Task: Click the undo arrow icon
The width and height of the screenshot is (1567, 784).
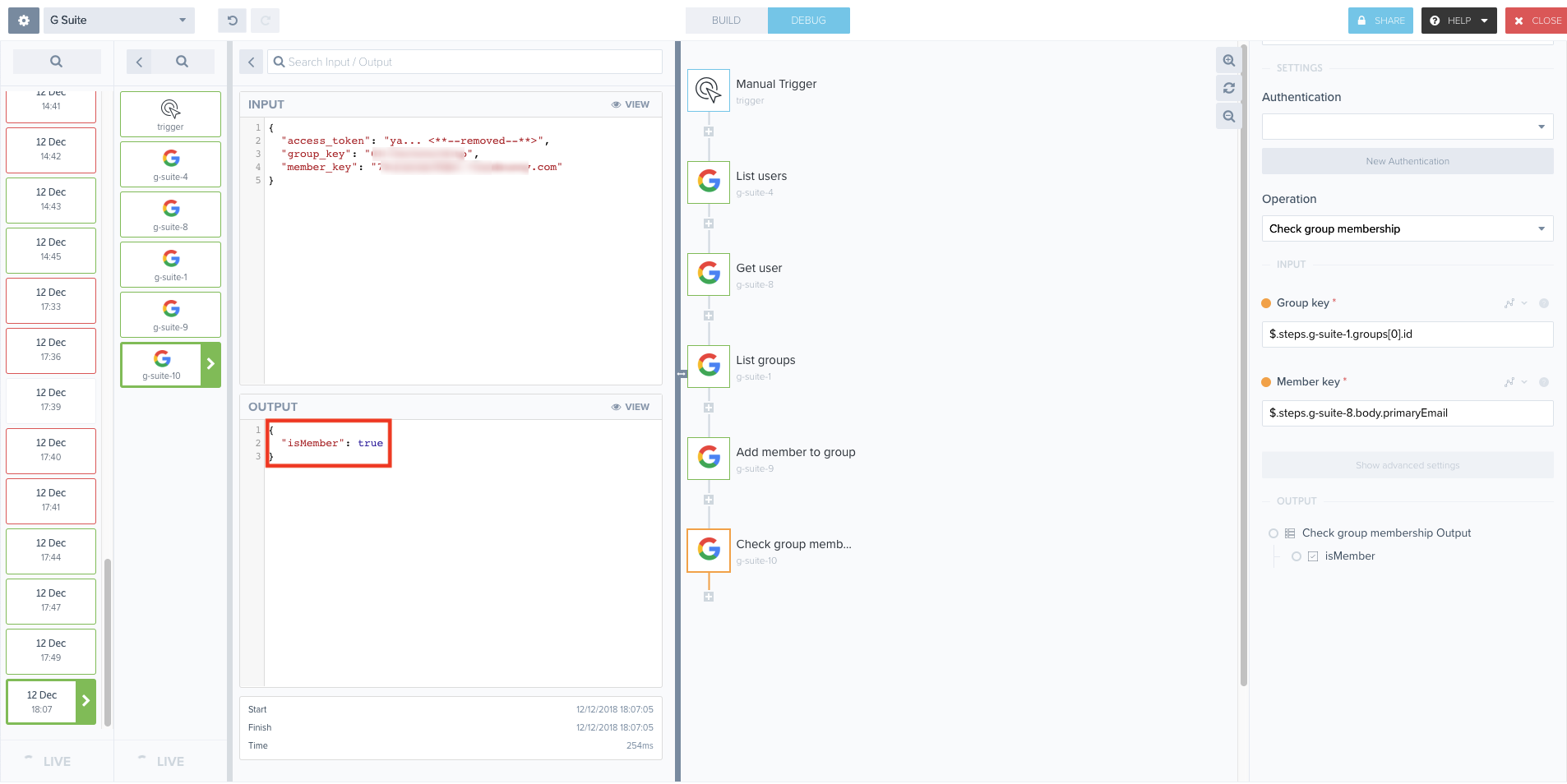Action: pyautogui.click(x=232, y=21)
